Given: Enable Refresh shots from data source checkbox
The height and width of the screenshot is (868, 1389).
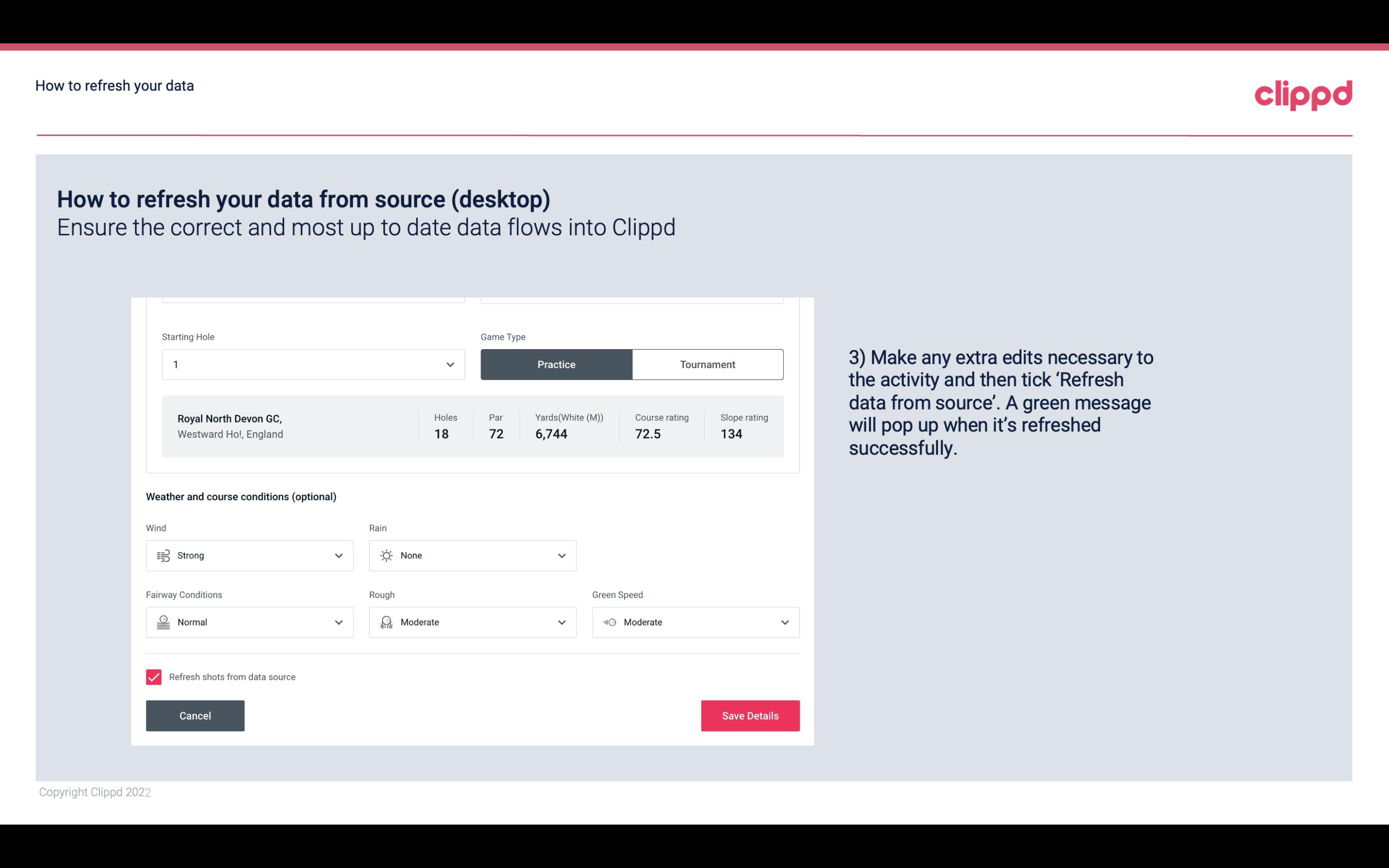Looking at the screenshot, I should point(153,677).
